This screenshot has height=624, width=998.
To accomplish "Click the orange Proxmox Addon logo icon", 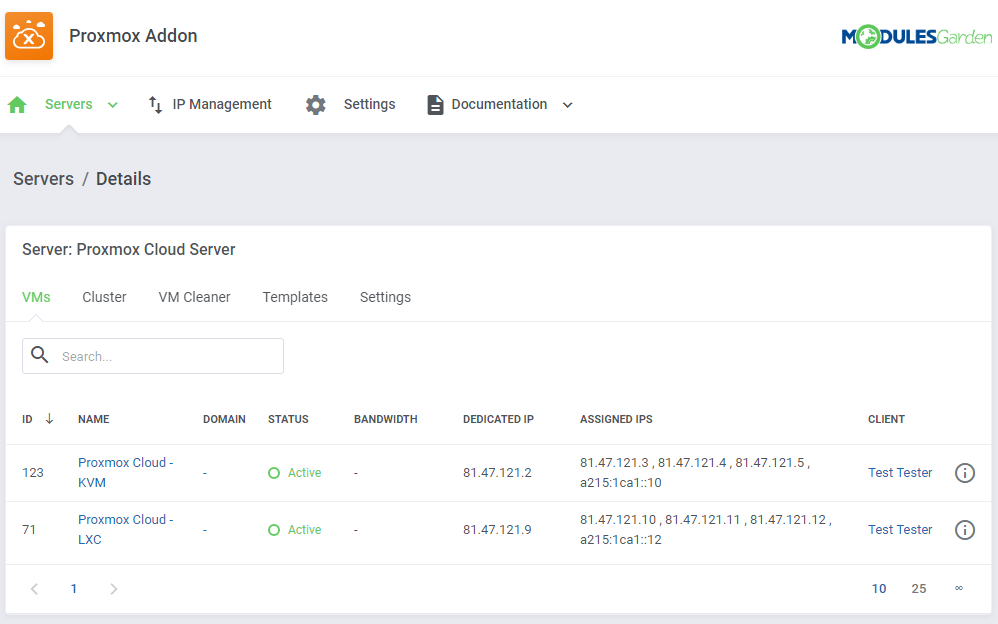I will tap(29, 36).
